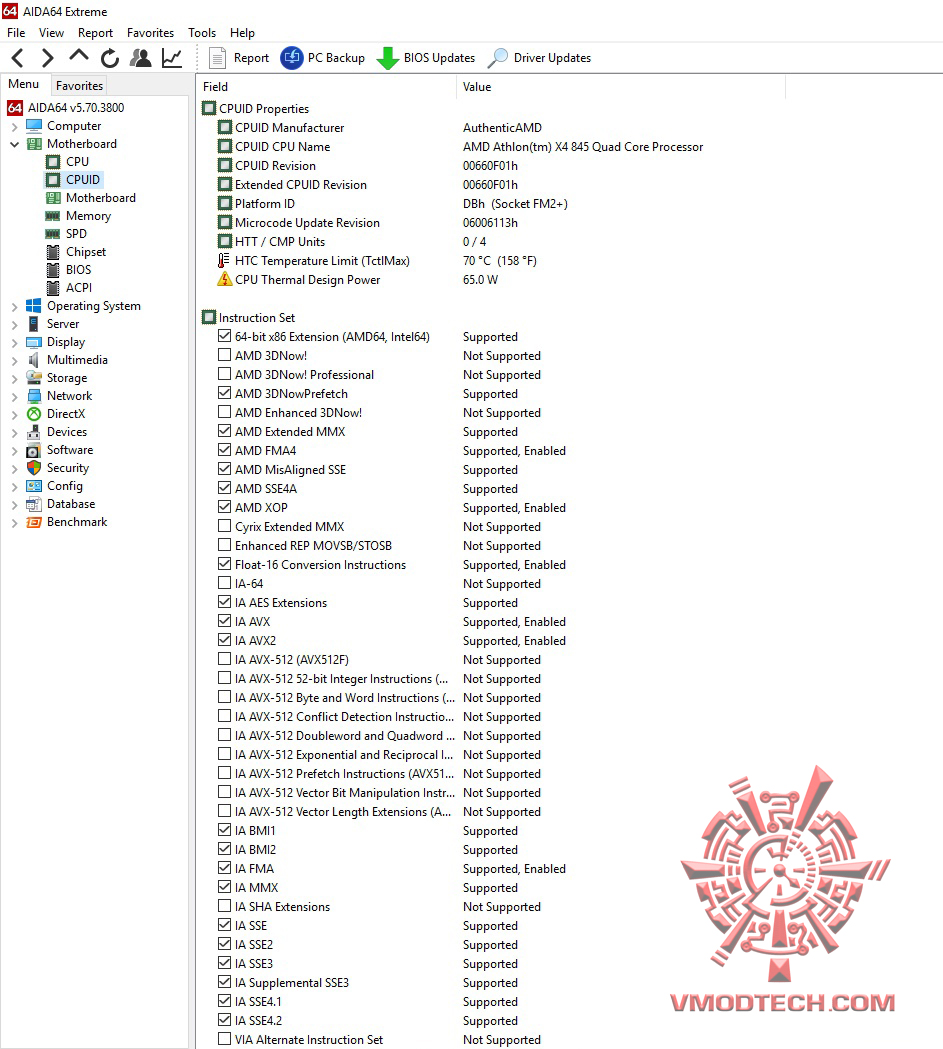The image size is (943, 1049).
Task: Expand the Config tree node
Action: [x=14, y=487]
